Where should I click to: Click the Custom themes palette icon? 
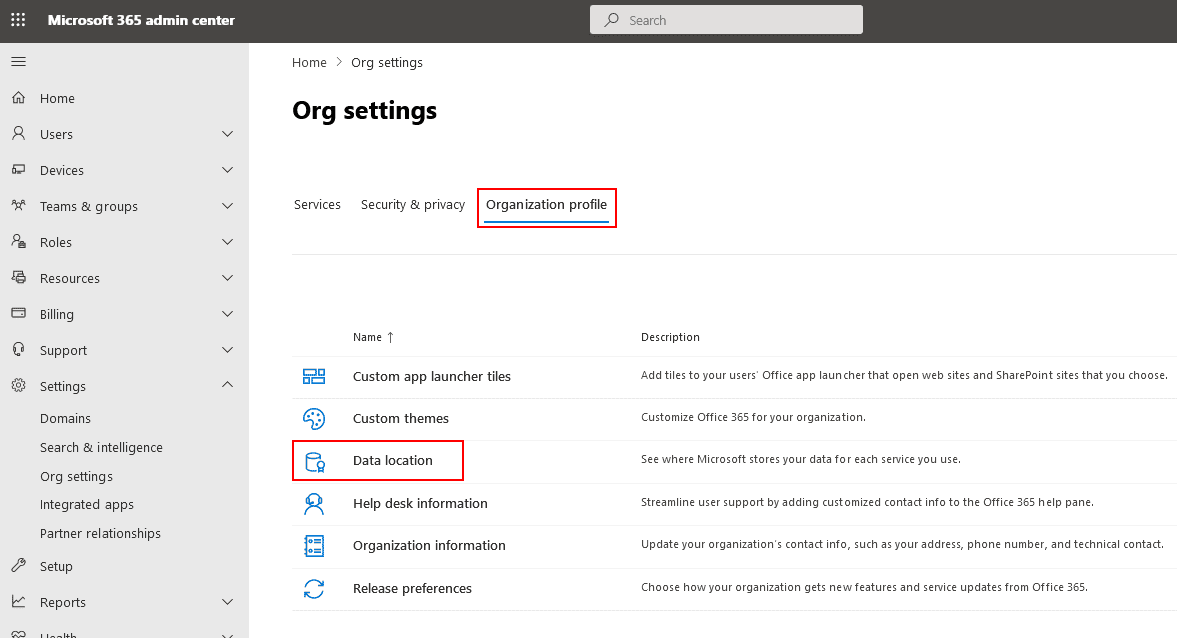pos(314,419)
